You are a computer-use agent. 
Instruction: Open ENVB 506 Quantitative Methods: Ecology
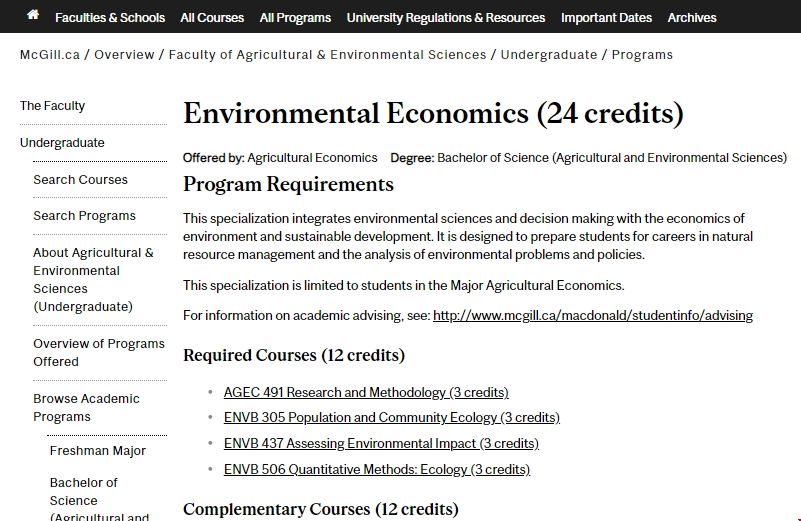point(377,469)
